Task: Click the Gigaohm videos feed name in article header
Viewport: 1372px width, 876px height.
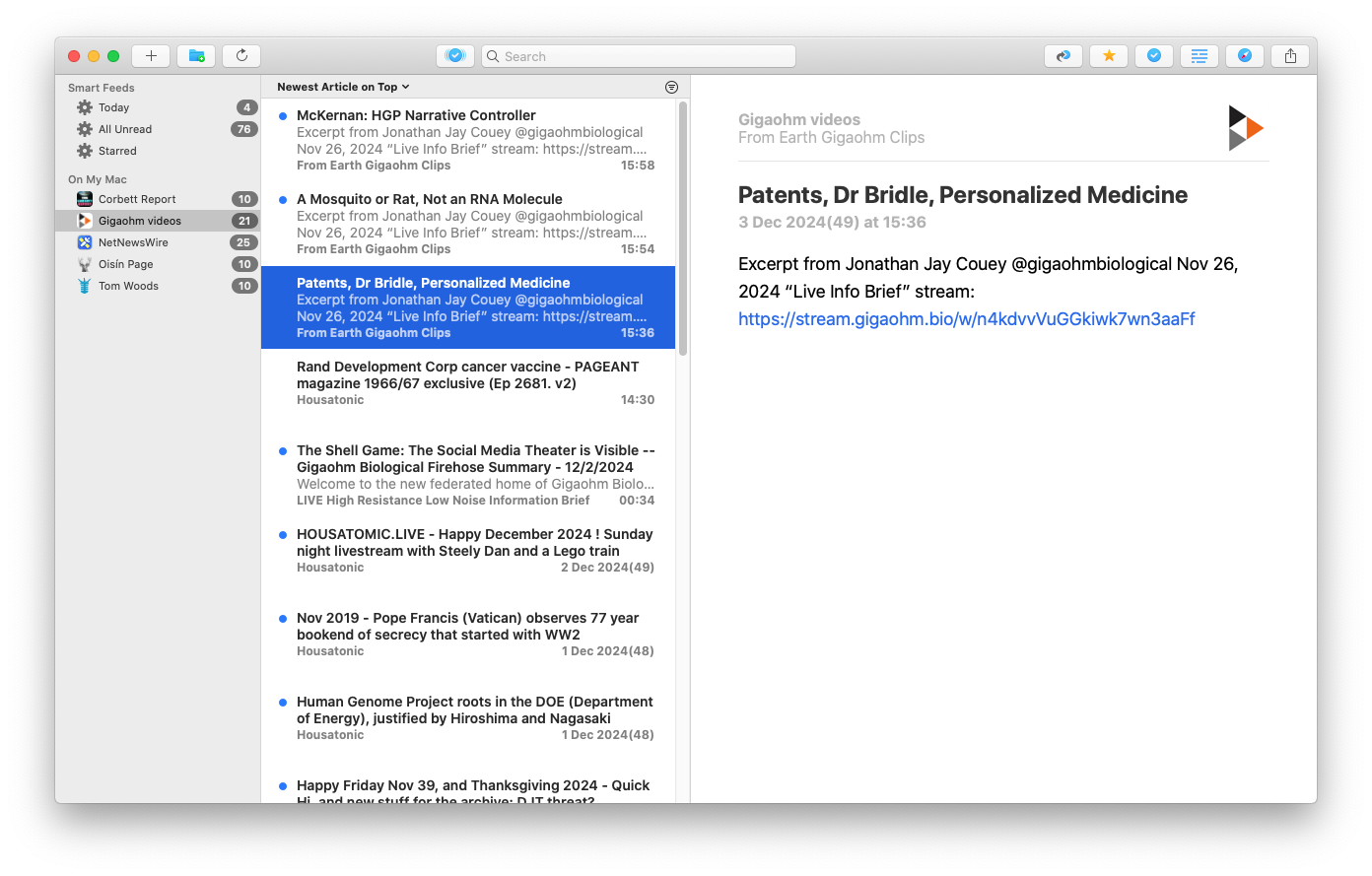Action: tap(799, 120)
